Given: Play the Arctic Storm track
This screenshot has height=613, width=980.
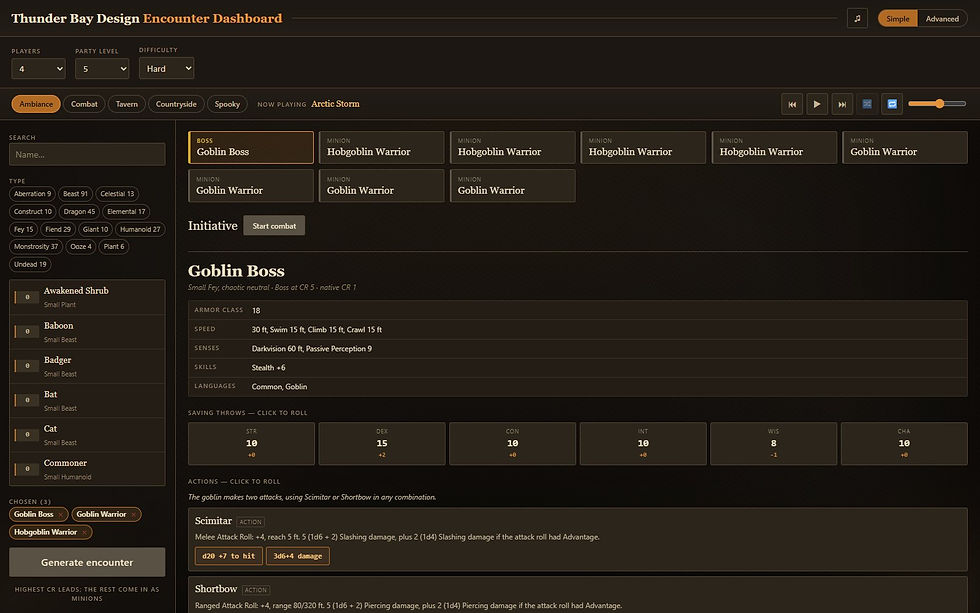Looking at the screenshot, I should click(x=817, y=104).
